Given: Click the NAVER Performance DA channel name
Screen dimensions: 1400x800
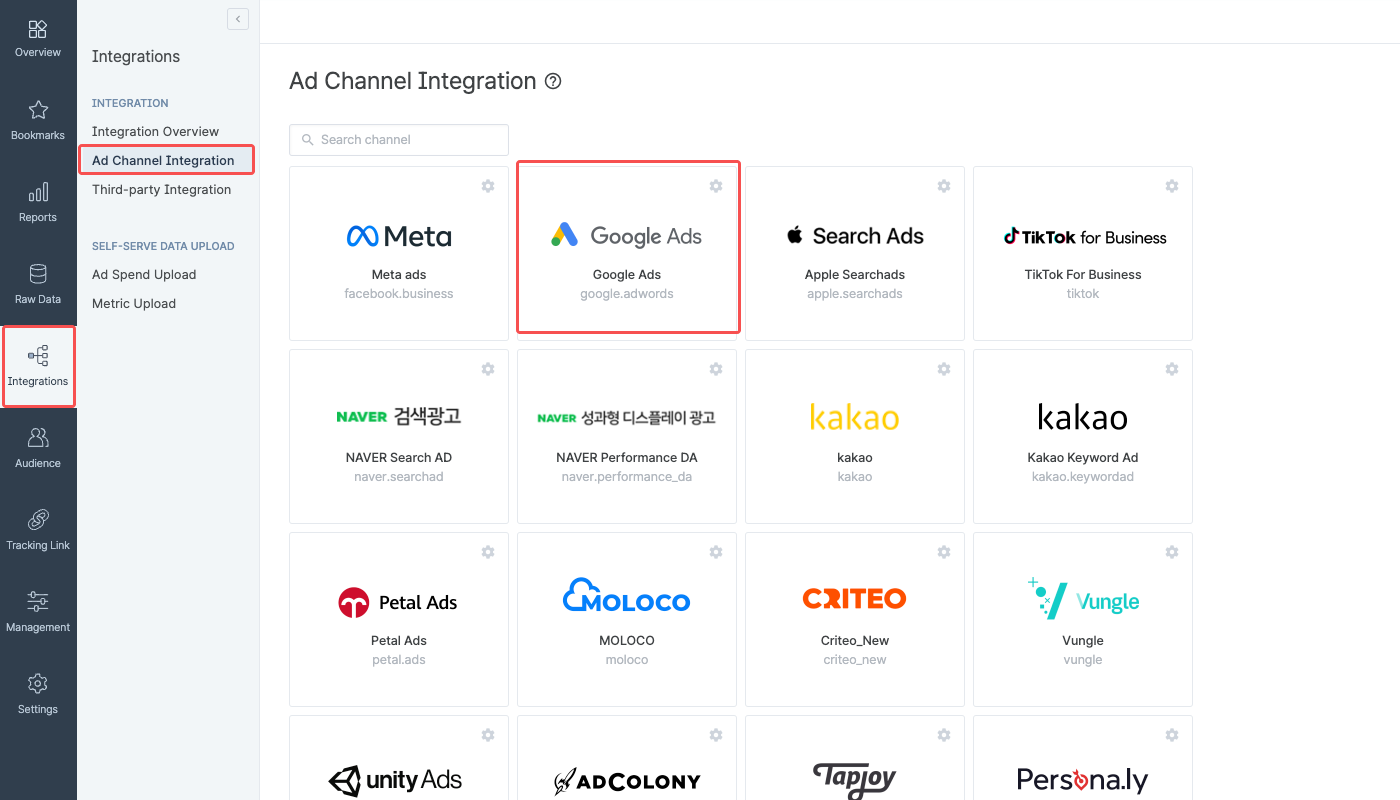Looking at the screenshot, I should (x=627, y=457).
